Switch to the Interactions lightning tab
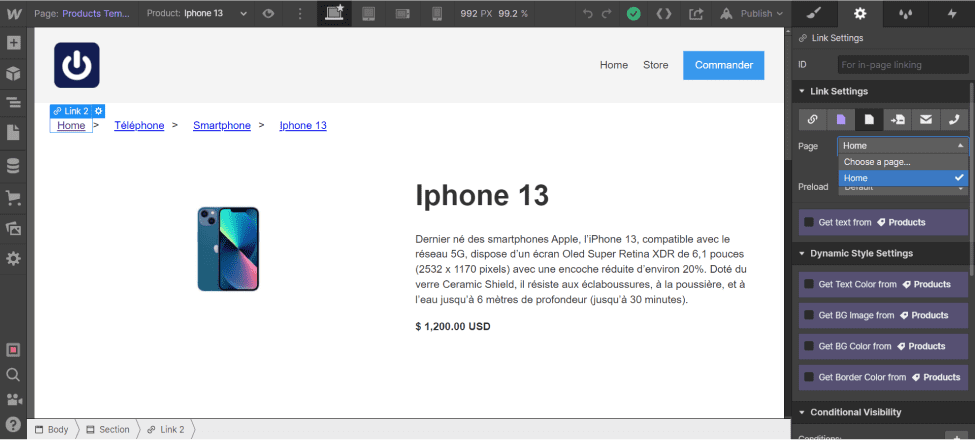The image size is (975, 440). pyautogui.click(x=951, y=14)
